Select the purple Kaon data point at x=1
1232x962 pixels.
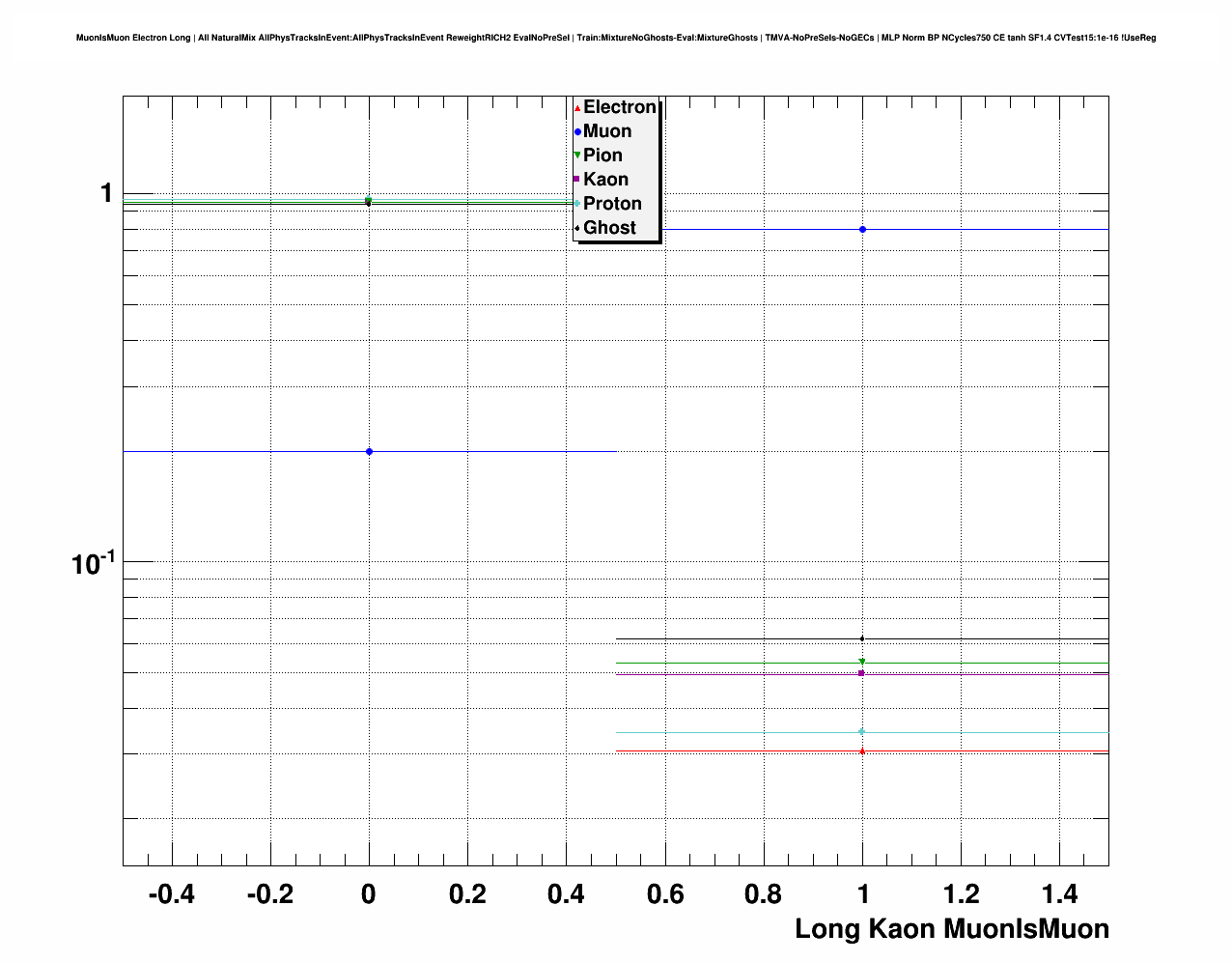click(x=862, y=673)
